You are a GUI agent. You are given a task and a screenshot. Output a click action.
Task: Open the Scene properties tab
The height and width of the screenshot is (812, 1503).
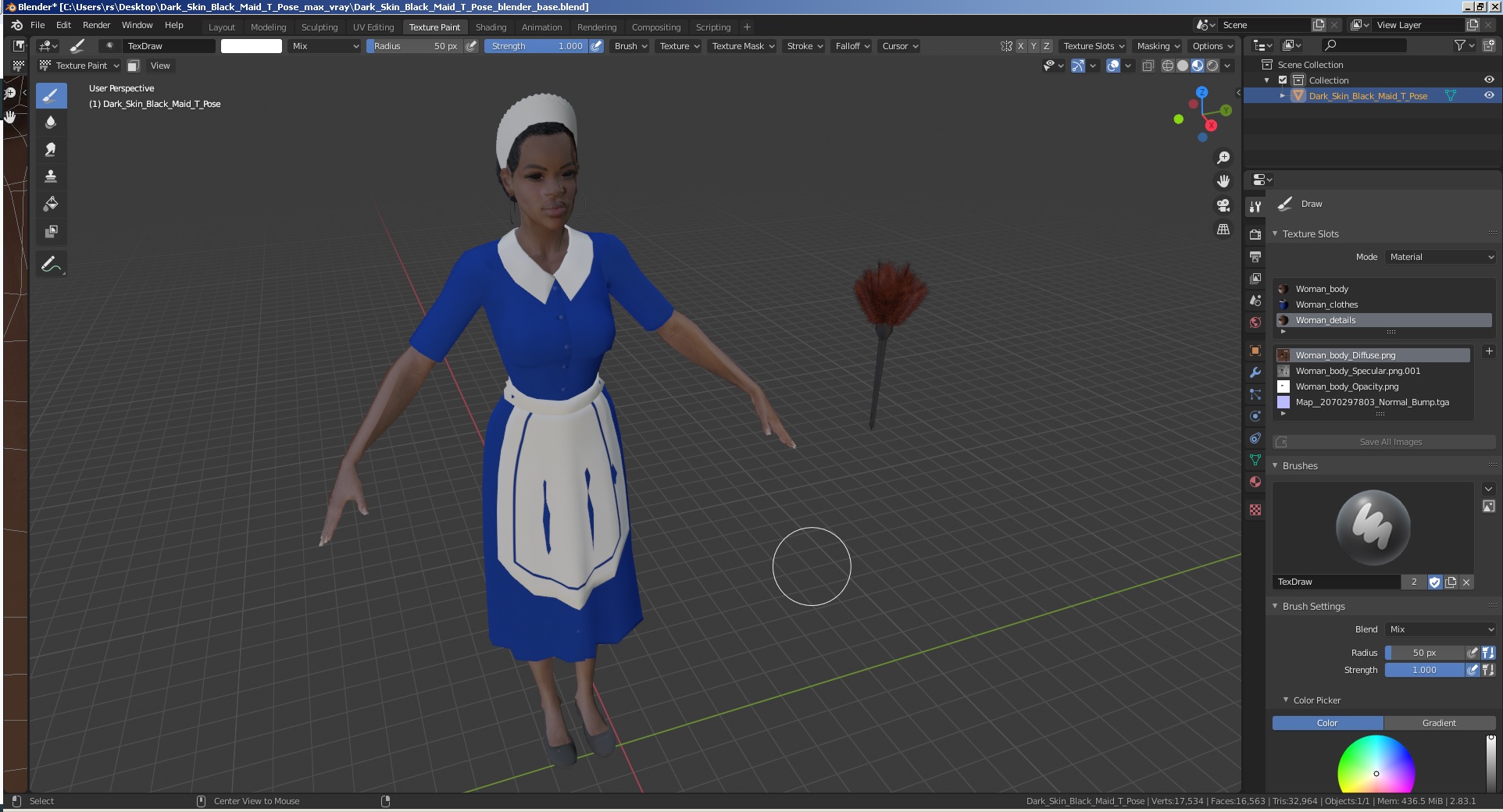click(x=1255, y=300)
